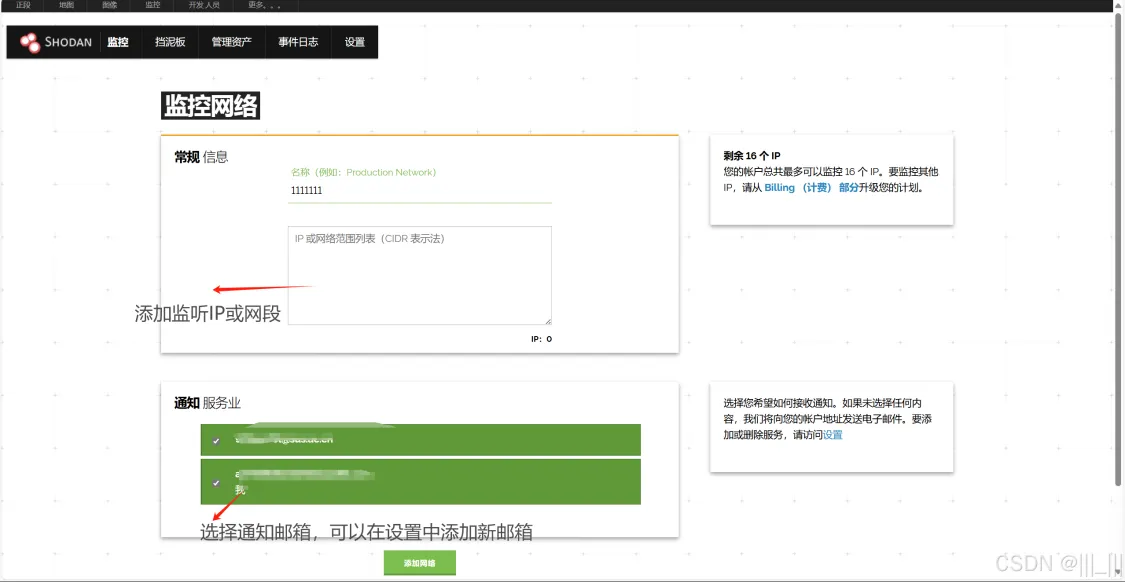
Task: Select 监控 tab beside the Shodan logo
Action: [x=118, y=42]
